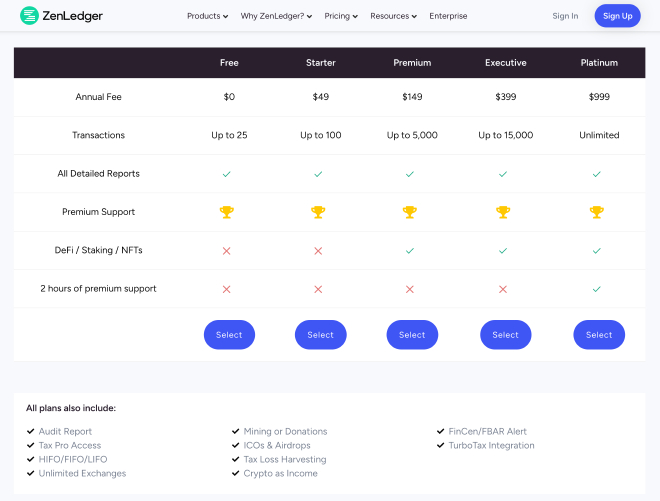660x501 pixels.
Task: Click All Detailed Reports checkmark for Premium
Action: coord(410,174)
